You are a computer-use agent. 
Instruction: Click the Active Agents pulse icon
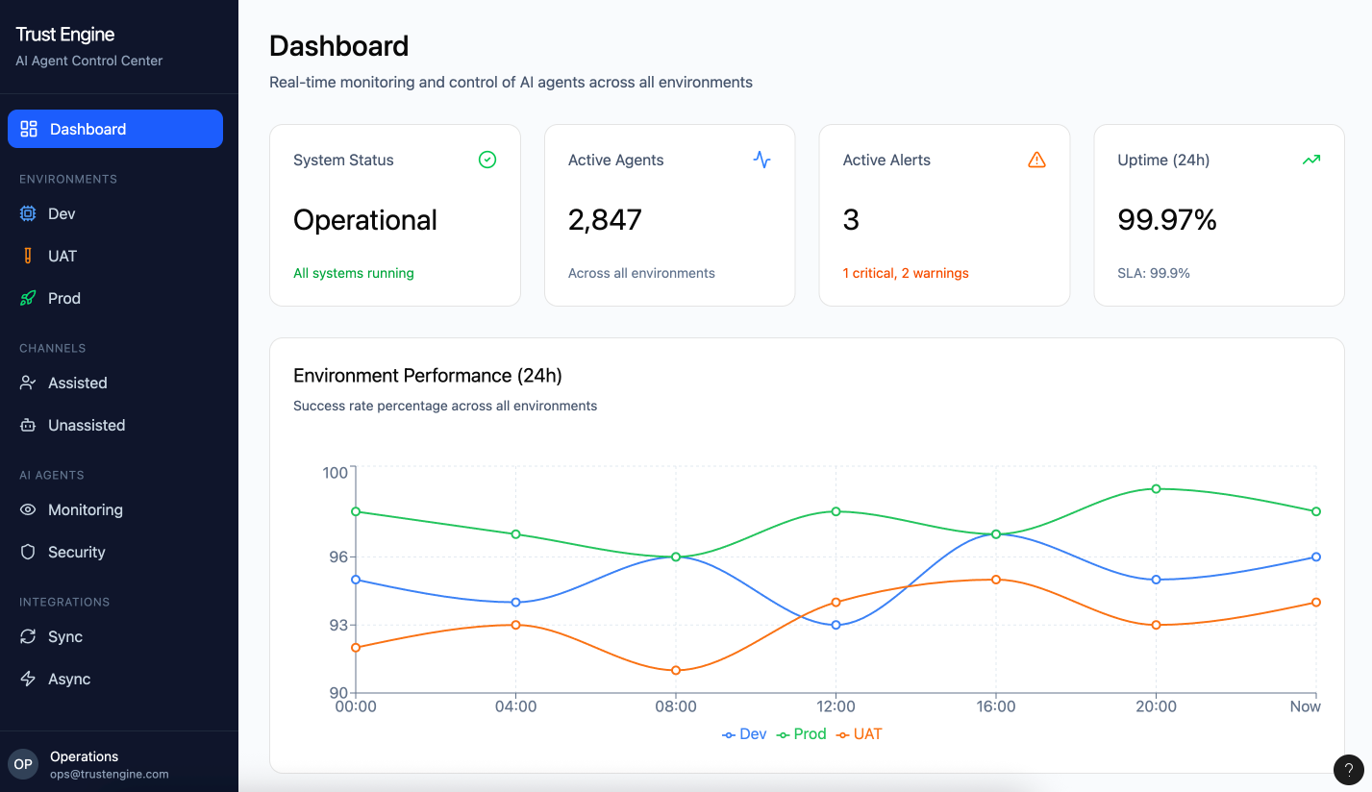pyautogui.click(x=762, y=160)
